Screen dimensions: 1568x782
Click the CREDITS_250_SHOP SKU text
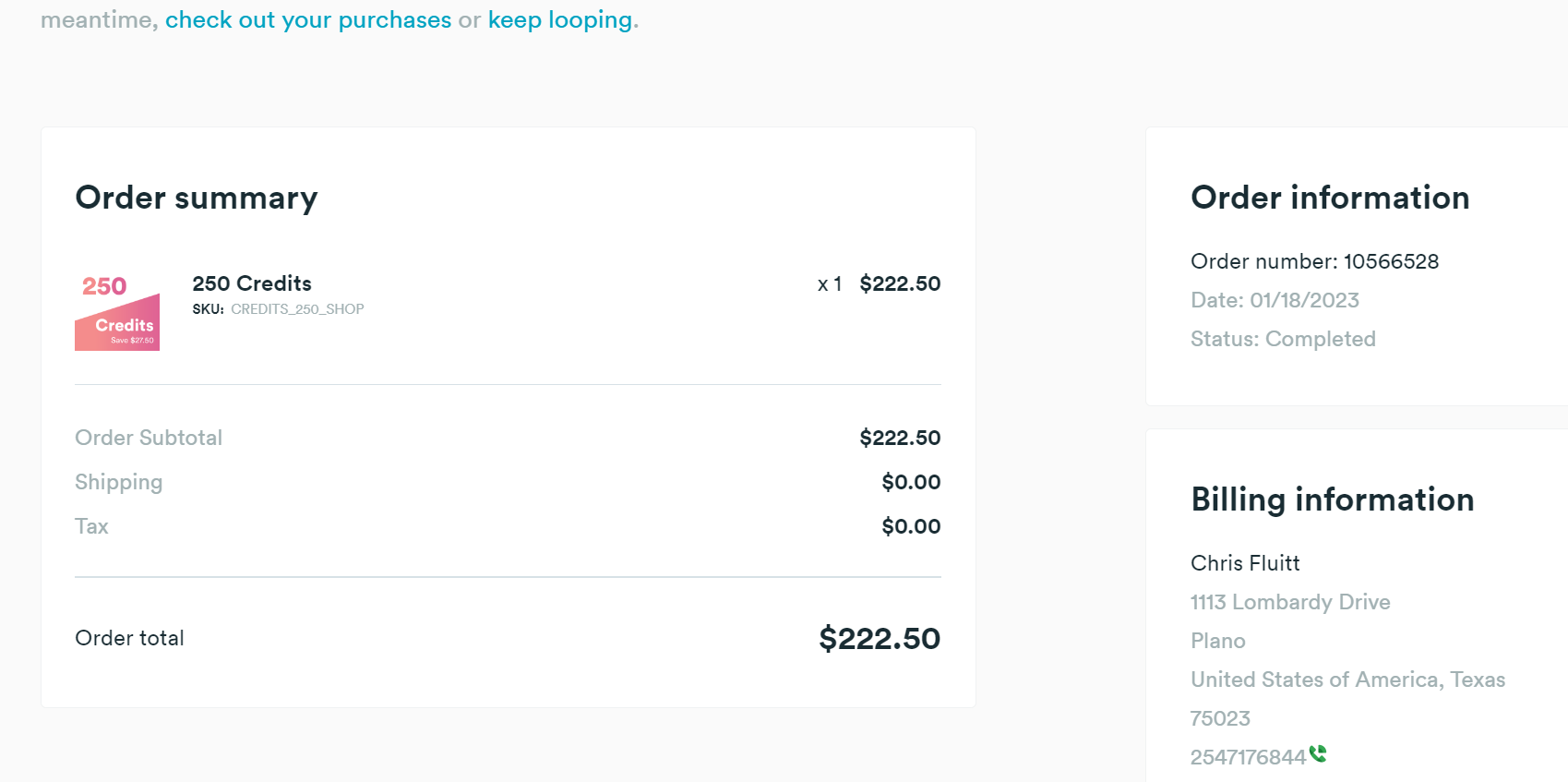[297, 309]
